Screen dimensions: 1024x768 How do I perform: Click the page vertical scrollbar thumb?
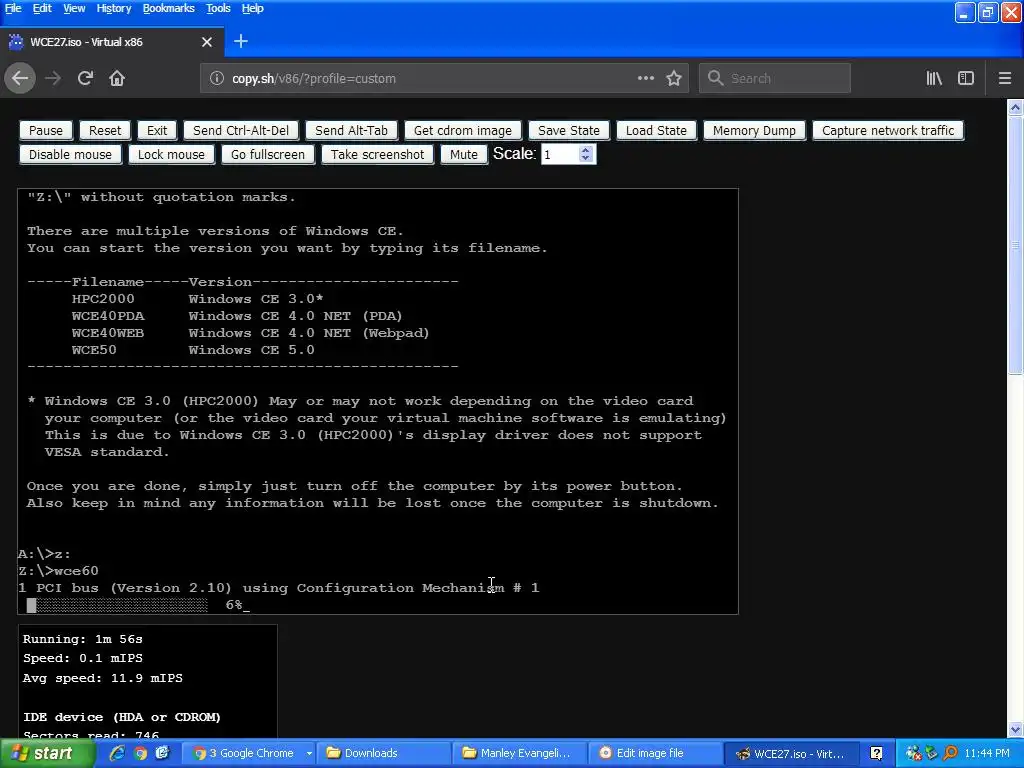click(x=1016, y=246)
